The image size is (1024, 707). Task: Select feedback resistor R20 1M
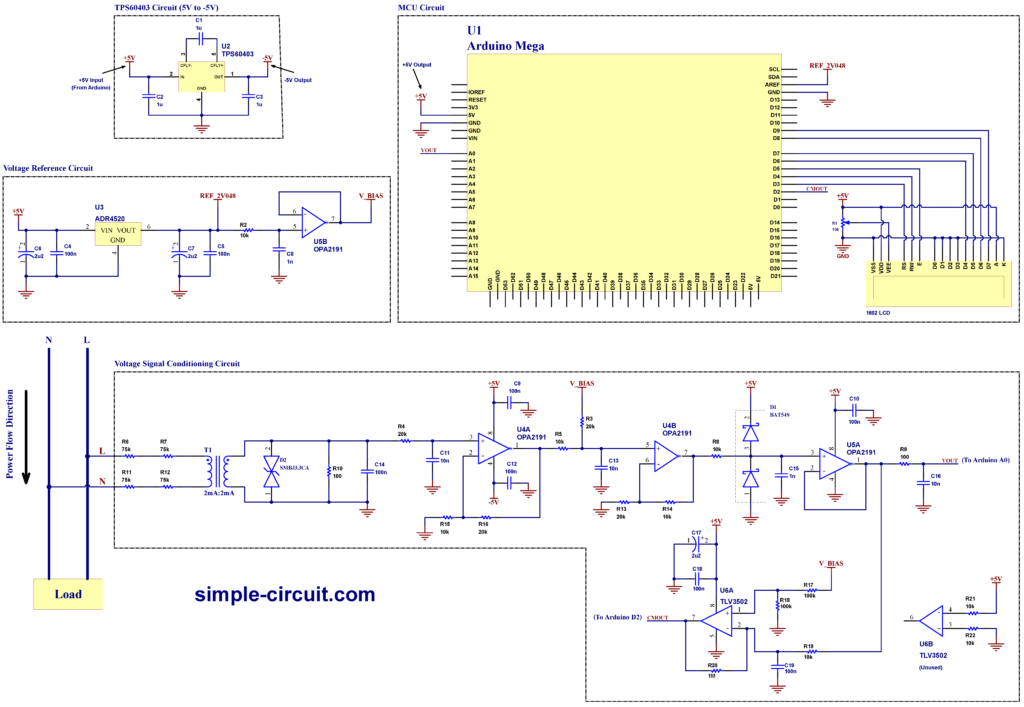click(x=716, y=670)
